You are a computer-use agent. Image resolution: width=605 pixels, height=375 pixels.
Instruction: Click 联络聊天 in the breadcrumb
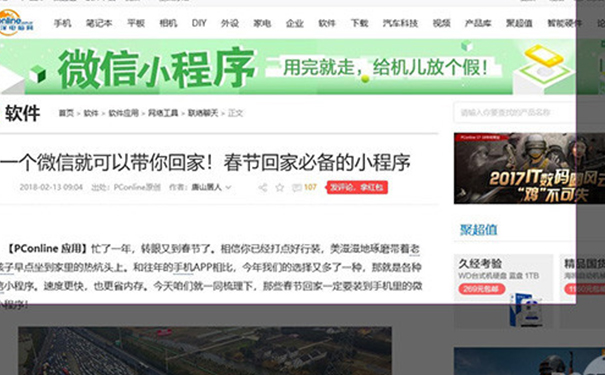(203, 113)
